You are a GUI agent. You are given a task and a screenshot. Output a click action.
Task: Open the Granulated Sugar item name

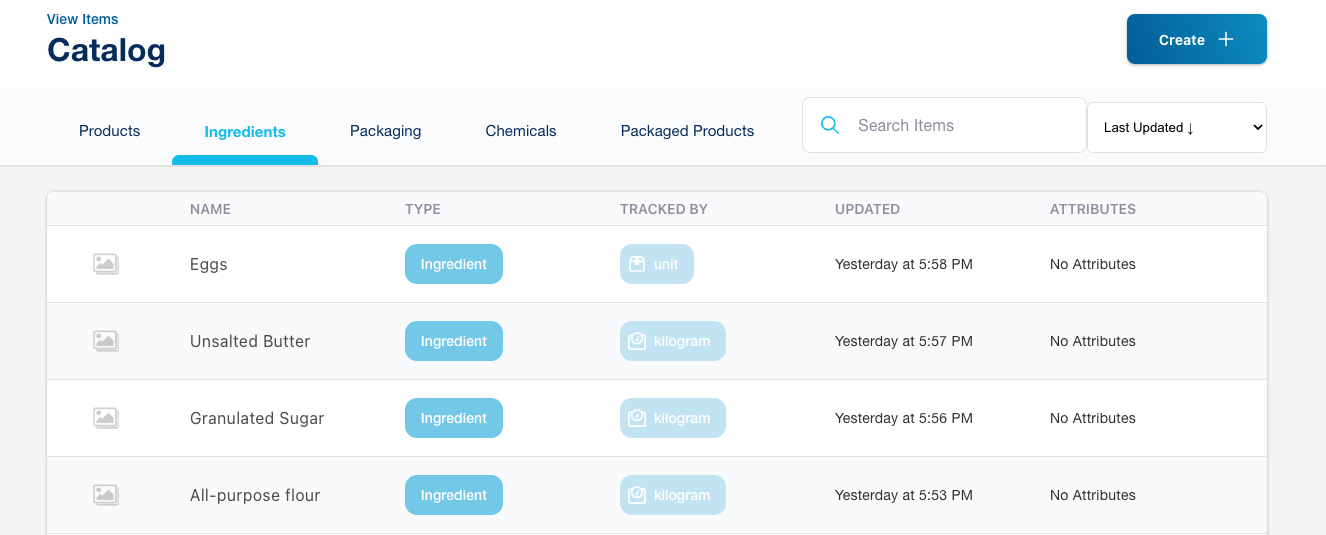(x=257, y=418)
